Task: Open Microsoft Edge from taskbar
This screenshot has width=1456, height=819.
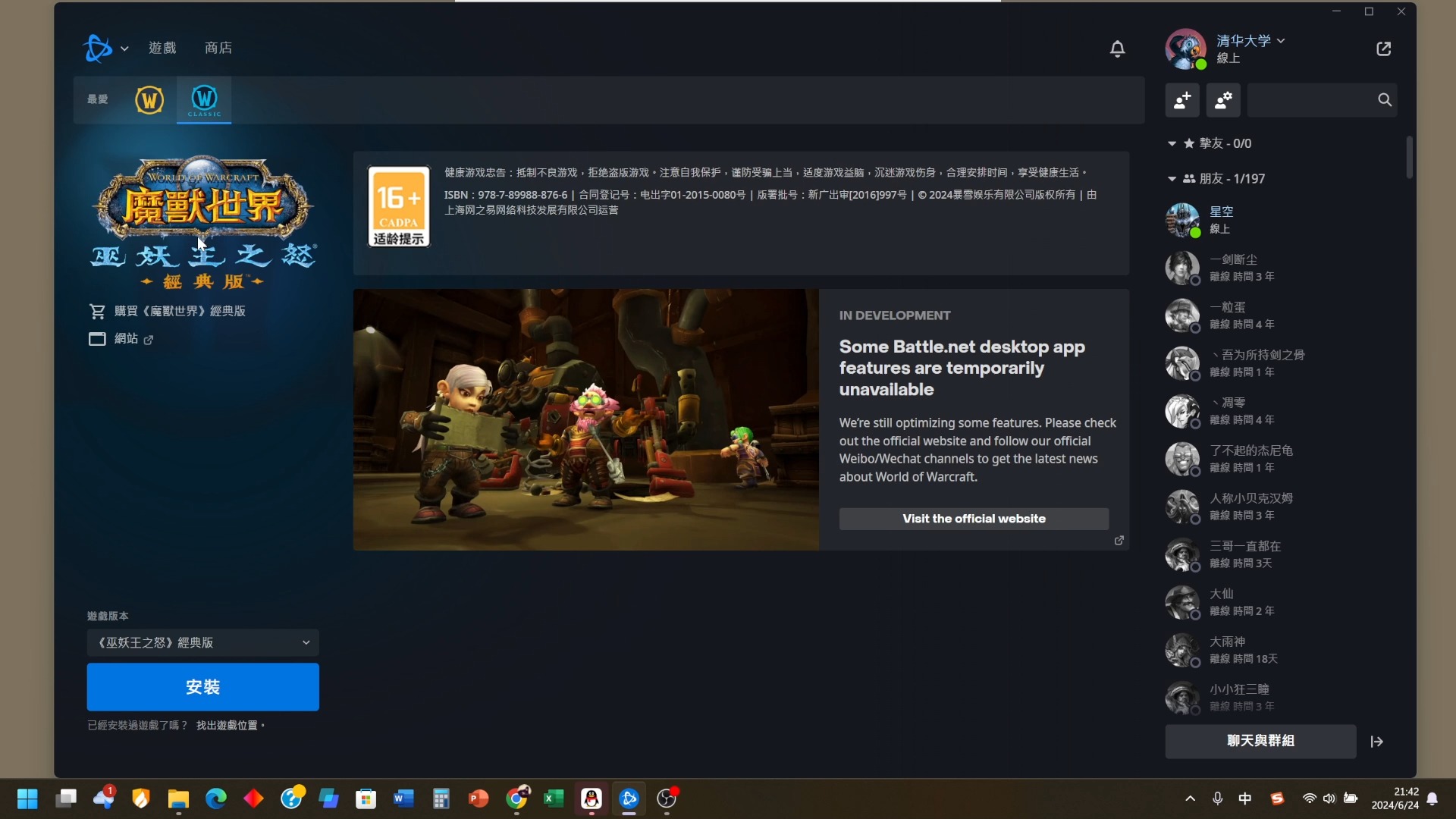Action: click(216, 799)
